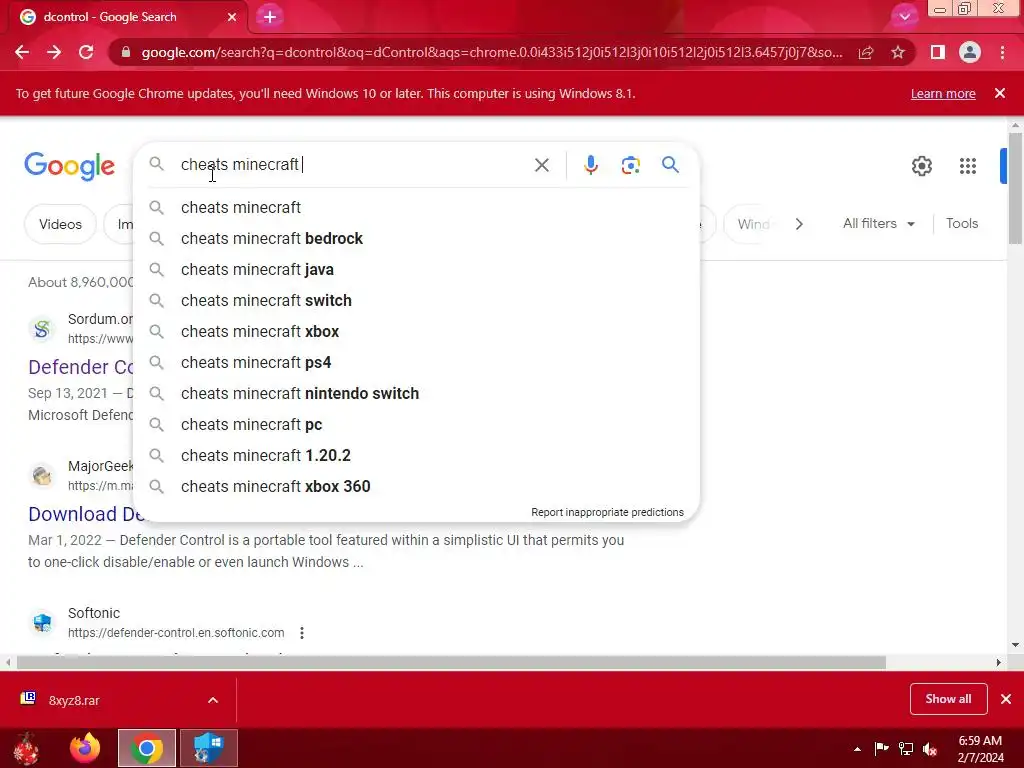
Task: Click Report inappropriate predictions
Action: (x=607, y=513)
